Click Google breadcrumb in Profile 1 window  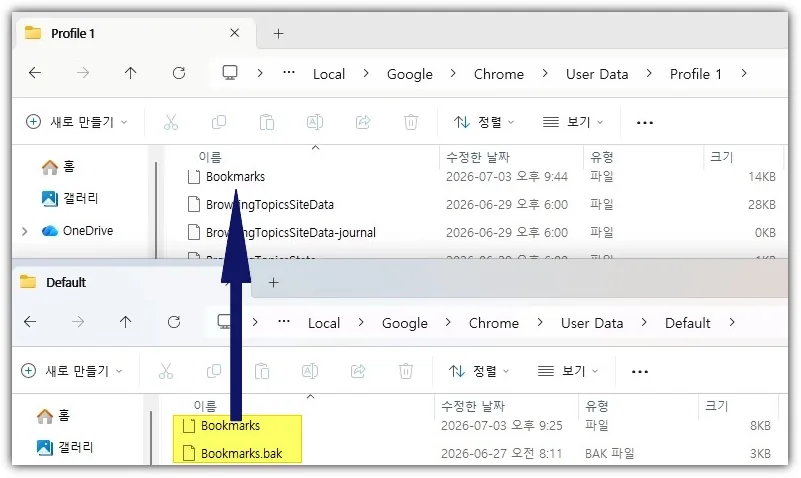coord(410,75)
